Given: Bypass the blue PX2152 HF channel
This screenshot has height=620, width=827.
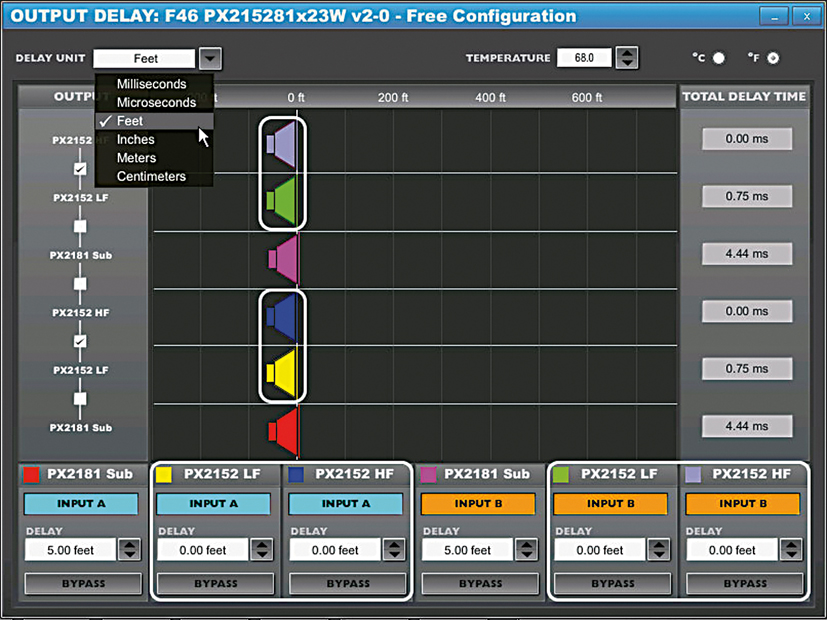Looking at the screenshot, I should tap(348, 584).
